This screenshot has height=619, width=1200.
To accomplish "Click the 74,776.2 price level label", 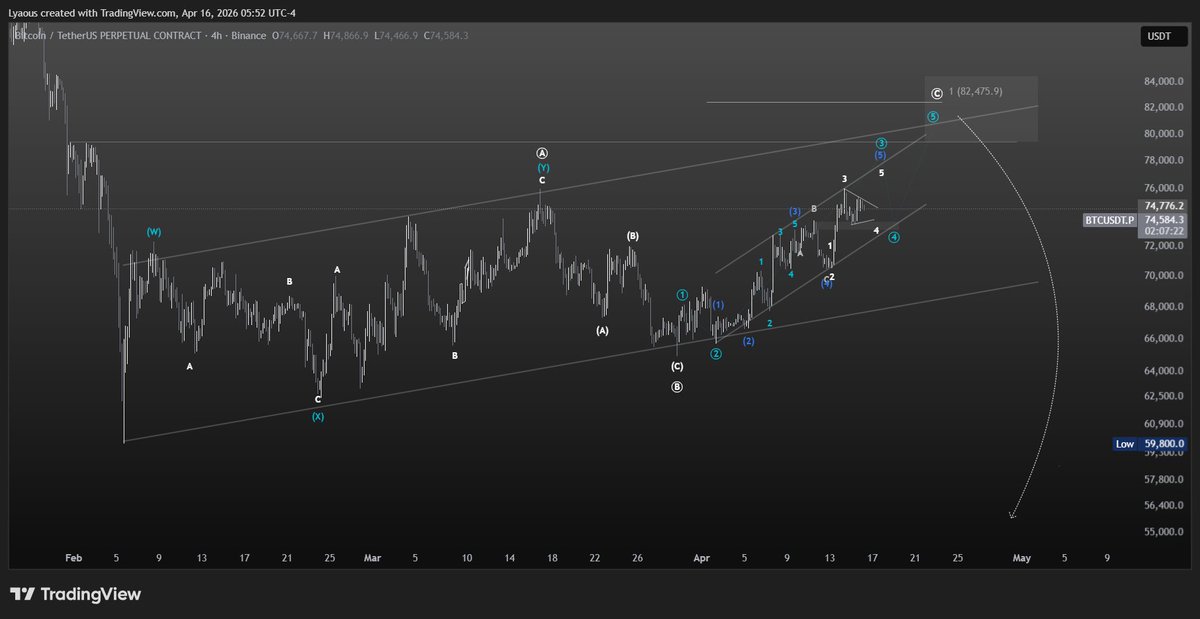I will click(1164, 205).
